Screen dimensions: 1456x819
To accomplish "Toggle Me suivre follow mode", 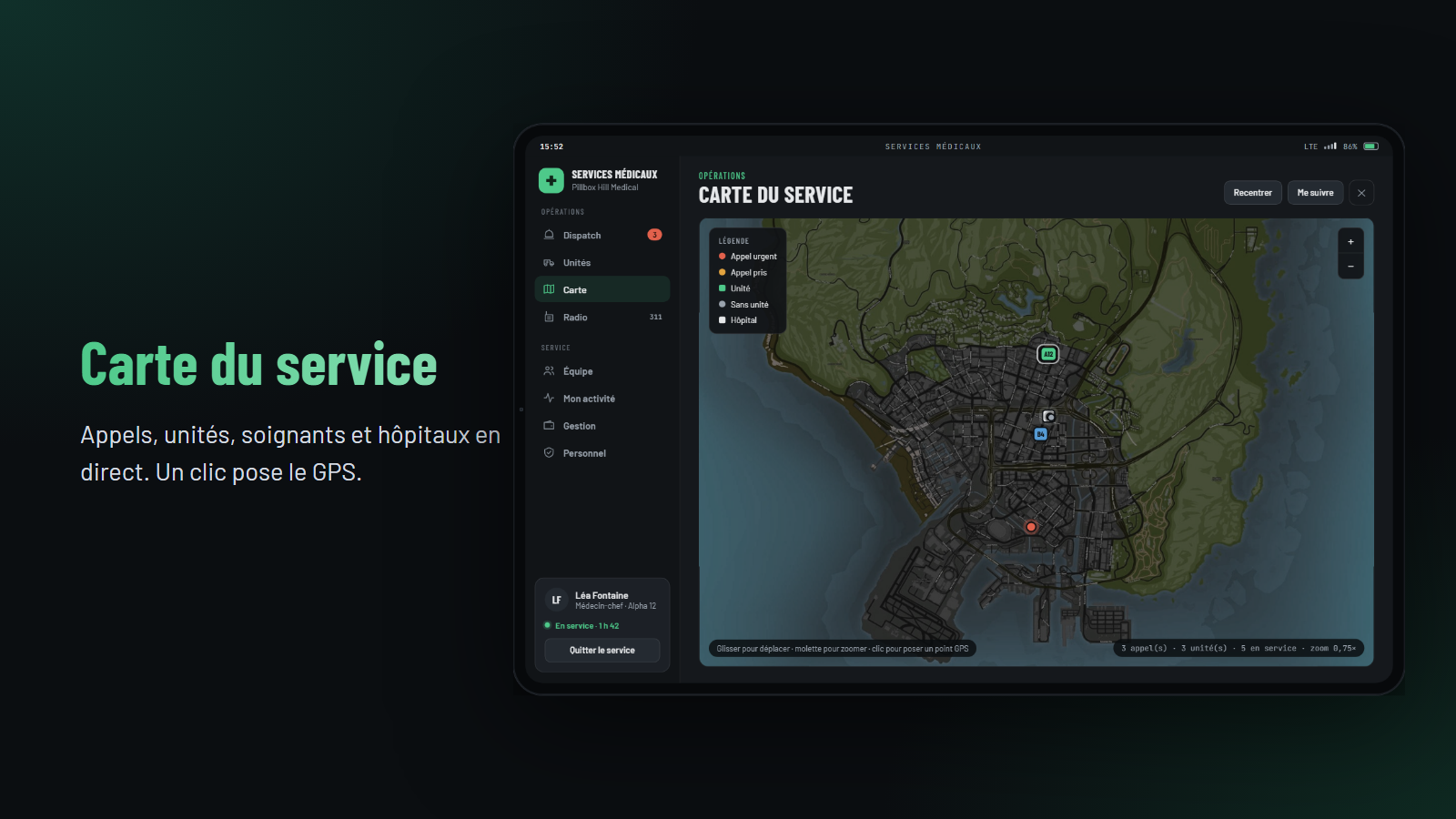I will coord(1315,193).
